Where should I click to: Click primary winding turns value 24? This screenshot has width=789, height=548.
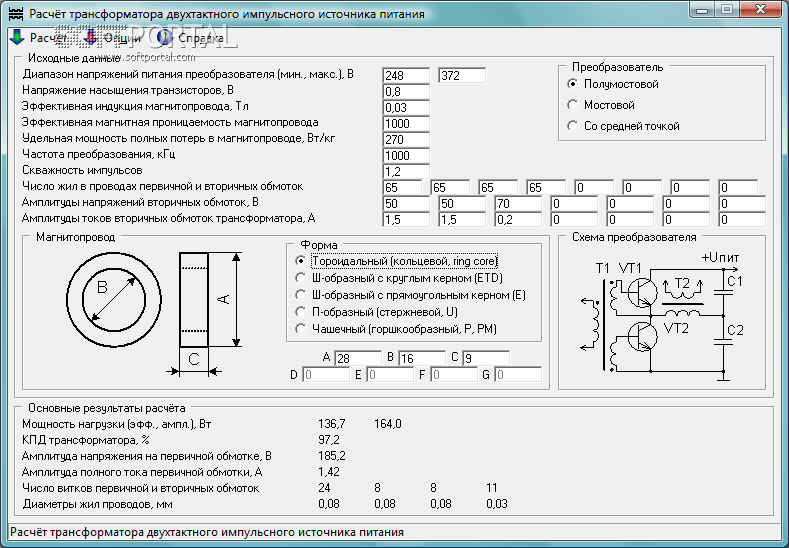click(x=324, y=488)
